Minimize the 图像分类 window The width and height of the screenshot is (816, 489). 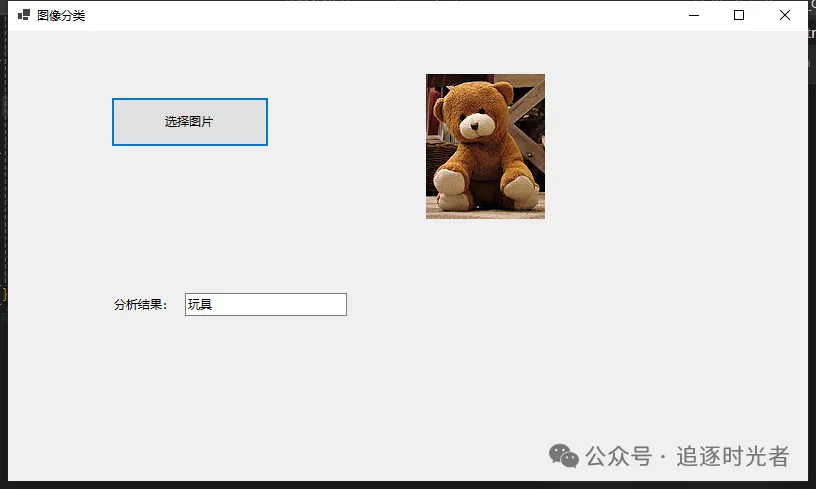[x=693, y=15]
